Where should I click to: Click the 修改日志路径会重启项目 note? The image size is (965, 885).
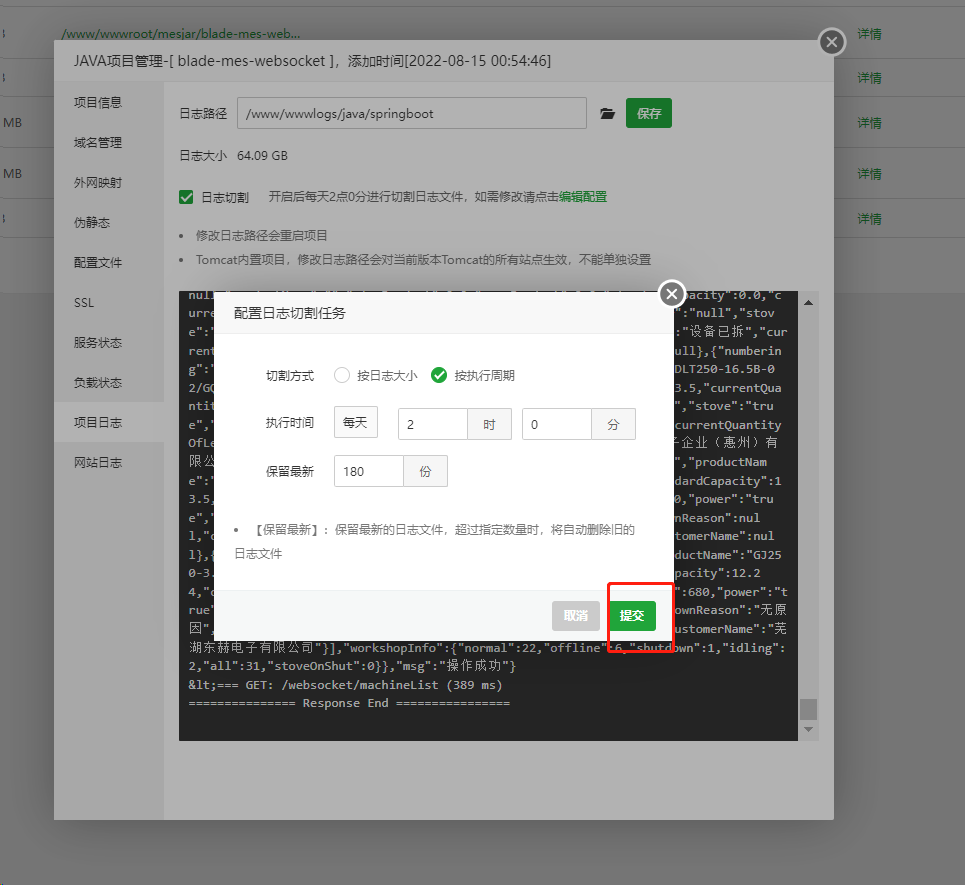click(262, 236)
